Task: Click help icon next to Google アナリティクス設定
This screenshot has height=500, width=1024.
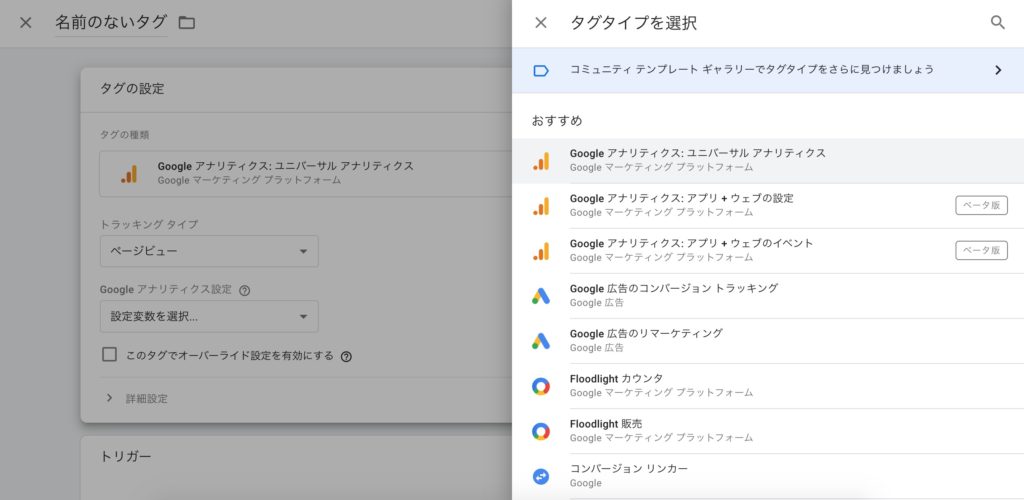Action: (x=245, y=290)
